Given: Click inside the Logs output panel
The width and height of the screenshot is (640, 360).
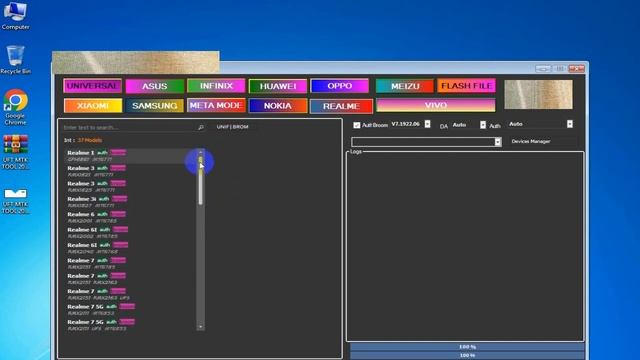Looking at the screenshot, I should 465,247.
